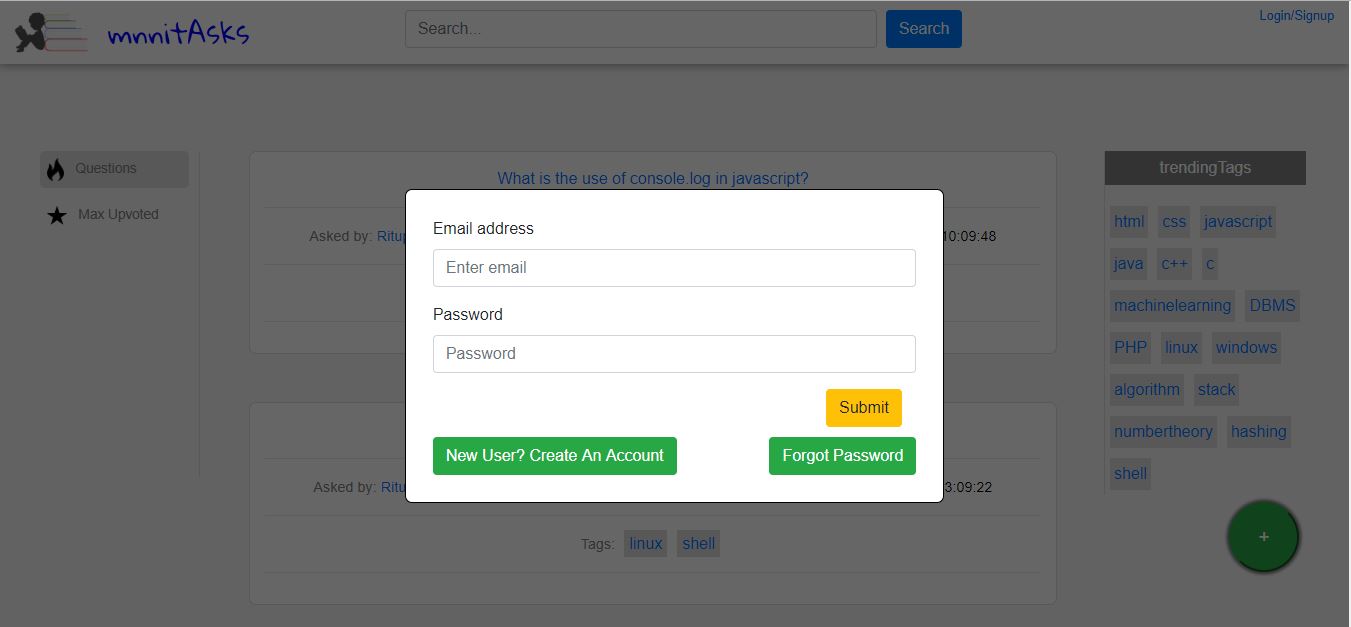The height and width of the screenshot is (627, 1351).
Task: Click the javascript trending tag
Action: [x=1238, y=222]
